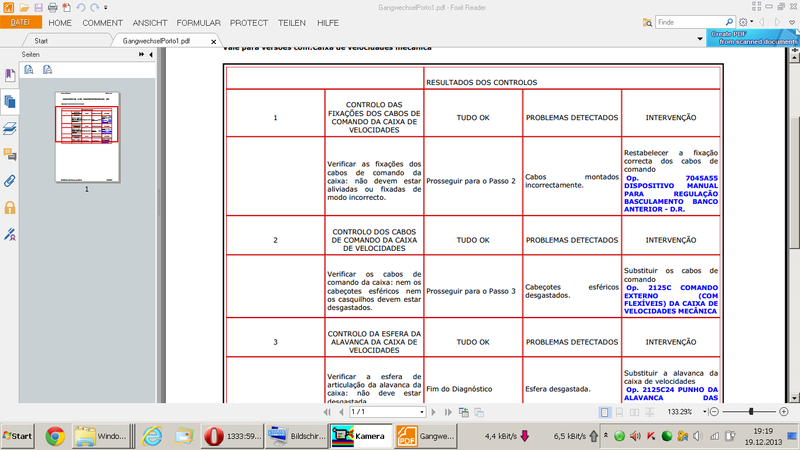Screen dimensions: 800x450
Task: Click Create PDF from scanned documents banner
Action: [754, 37]
